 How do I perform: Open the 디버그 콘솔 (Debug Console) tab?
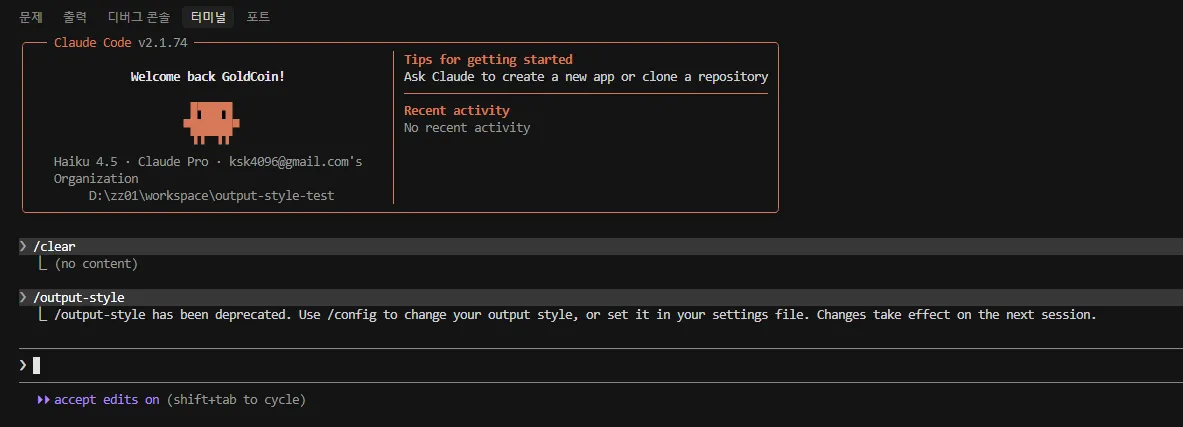[138, 17]
